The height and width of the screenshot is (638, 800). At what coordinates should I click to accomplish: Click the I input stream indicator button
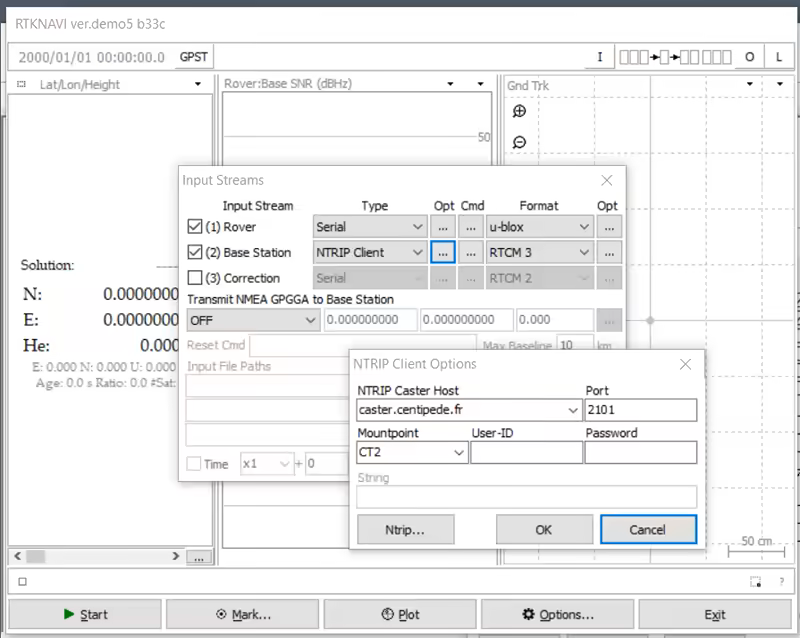(x=600, y=57)
